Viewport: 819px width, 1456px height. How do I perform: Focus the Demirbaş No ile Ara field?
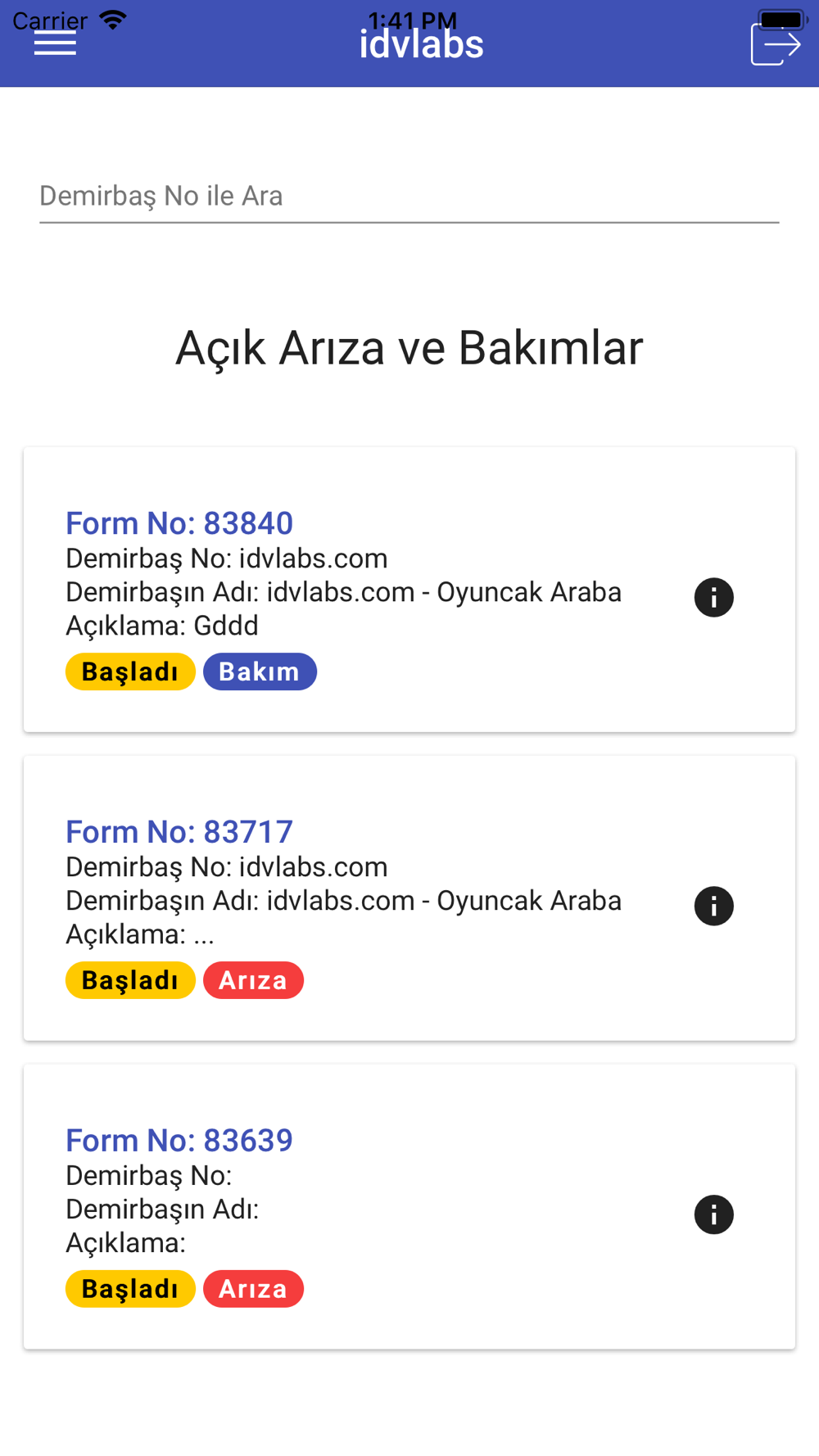(409, 197)
